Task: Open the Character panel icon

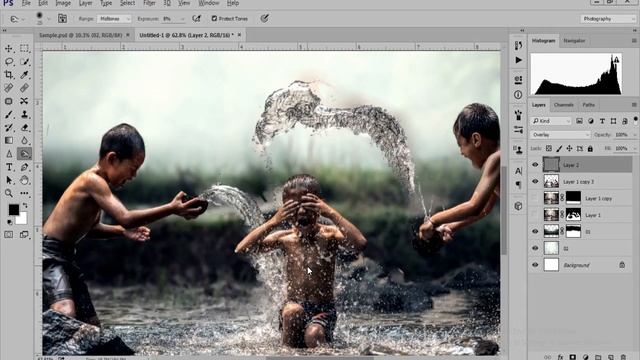Action: point(518,171)
